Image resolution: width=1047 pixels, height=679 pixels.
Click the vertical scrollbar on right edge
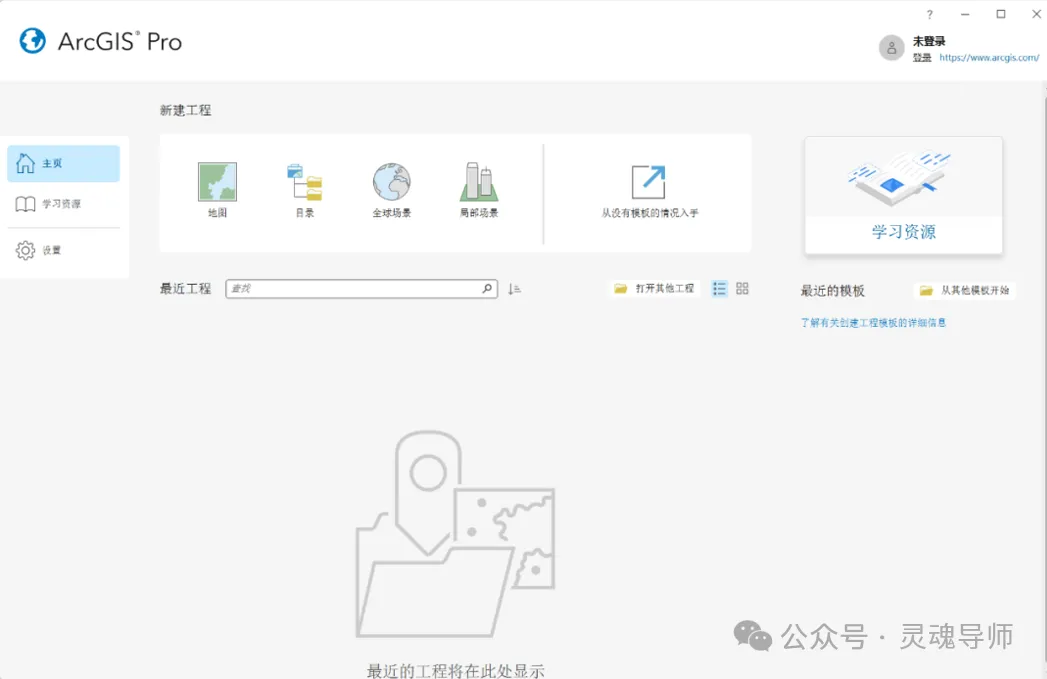pos(1044,381)
